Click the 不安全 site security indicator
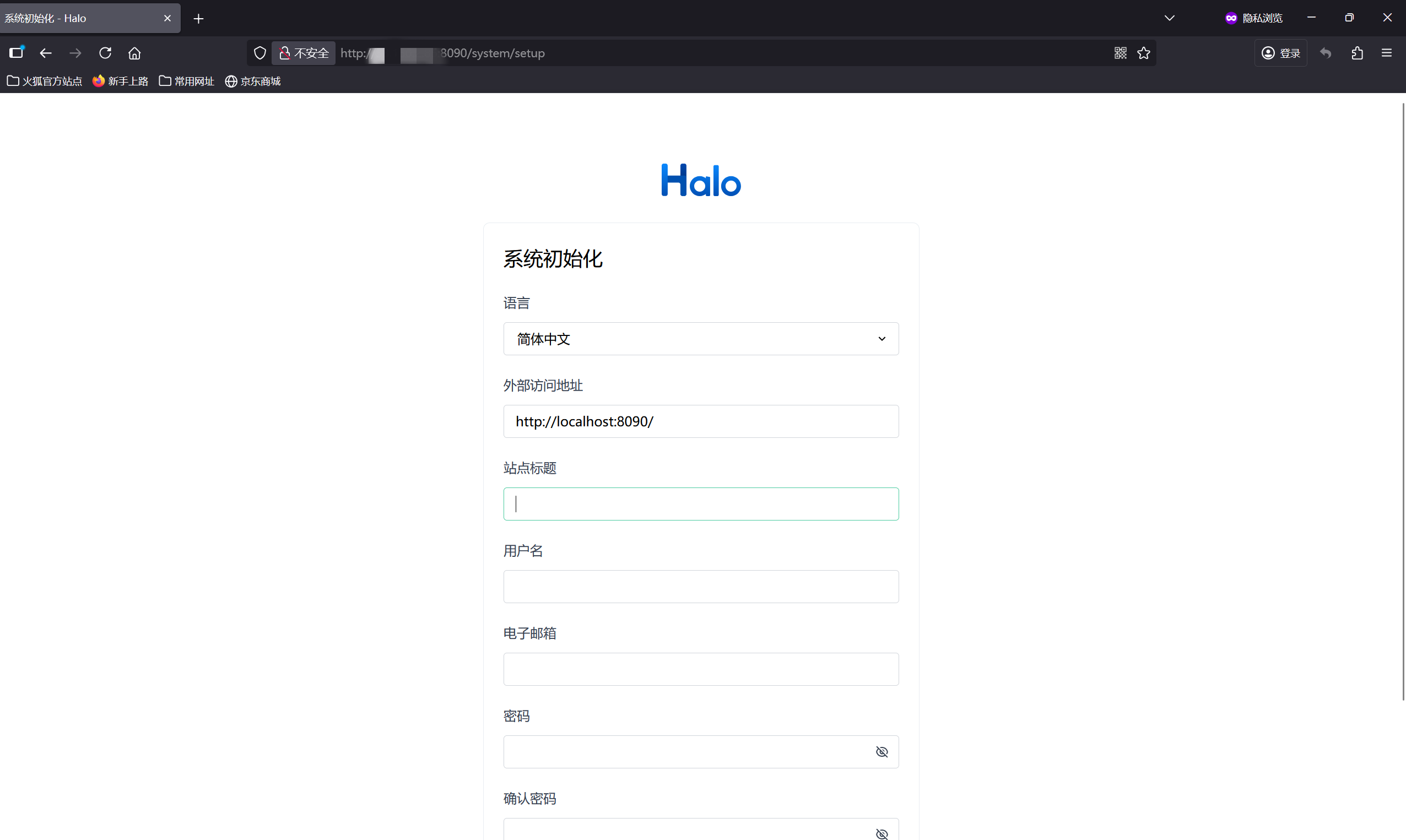The width and height of the screenshot is (1406, 840). [x=304, y=53]
